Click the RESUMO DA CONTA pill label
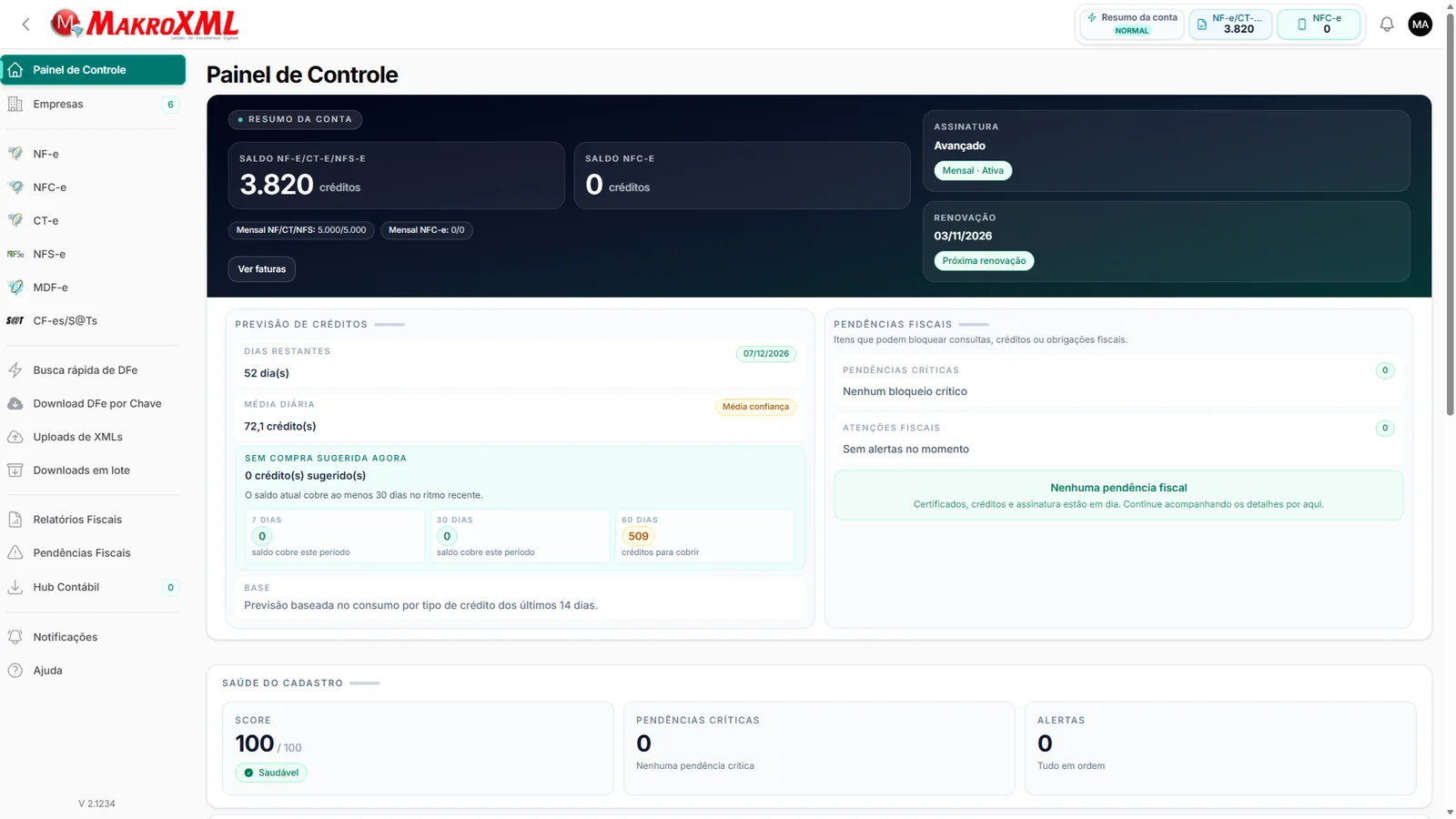The height and width of the screenshot is (819, 1456). click(x=296, y=119)
